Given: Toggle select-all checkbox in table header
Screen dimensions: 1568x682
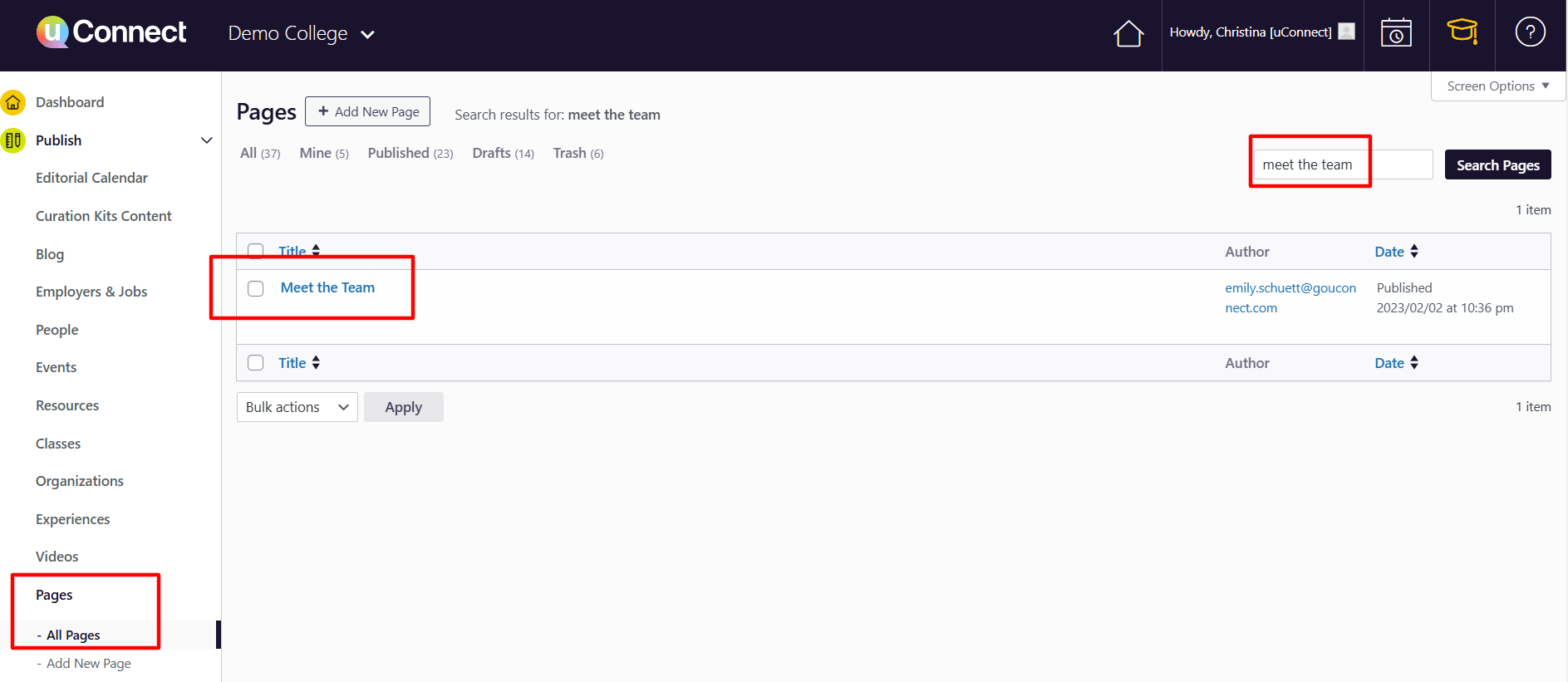Looking at the screenshot, I should (x=256, y=251).
